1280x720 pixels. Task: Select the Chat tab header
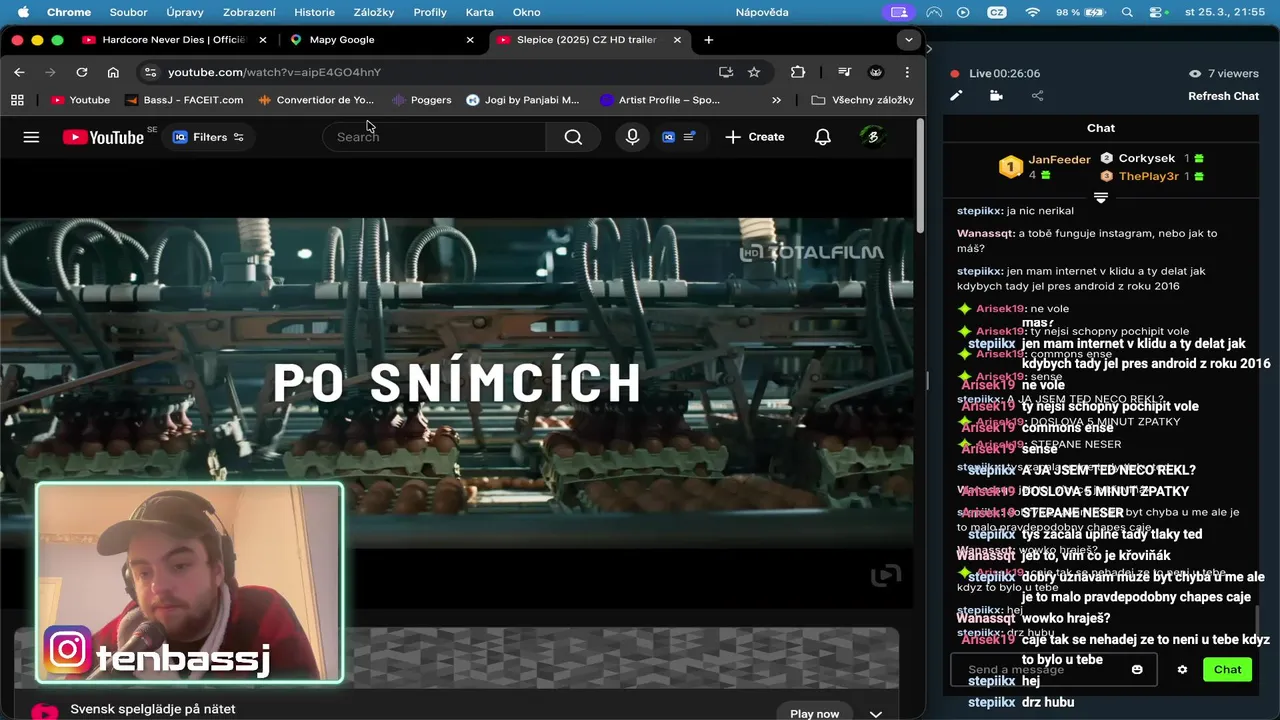click(x=1100, y=128)
